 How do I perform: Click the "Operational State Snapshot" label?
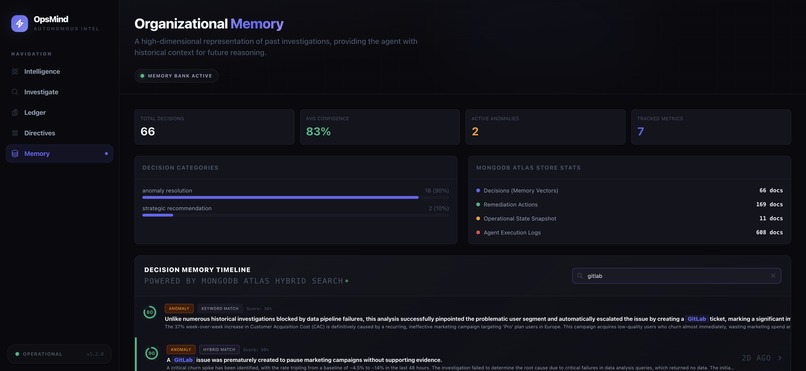(520, 218)
